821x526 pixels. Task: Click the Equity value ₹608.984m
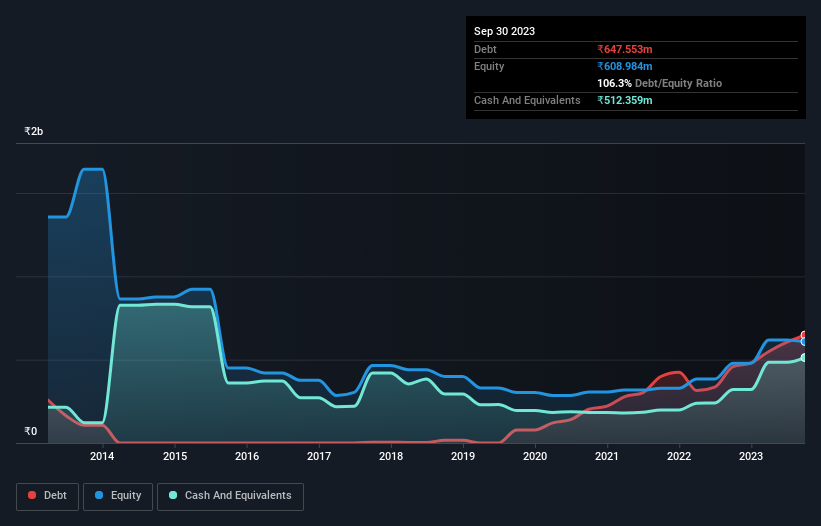click(x=625, y=66)
